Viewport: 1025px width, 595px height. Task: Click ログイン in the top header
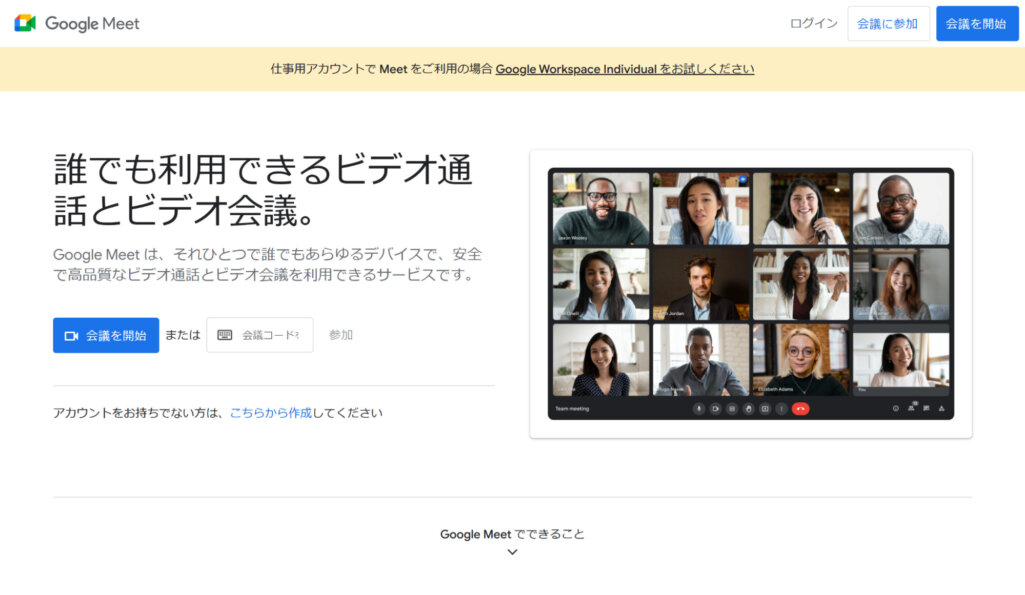[813, 24]
